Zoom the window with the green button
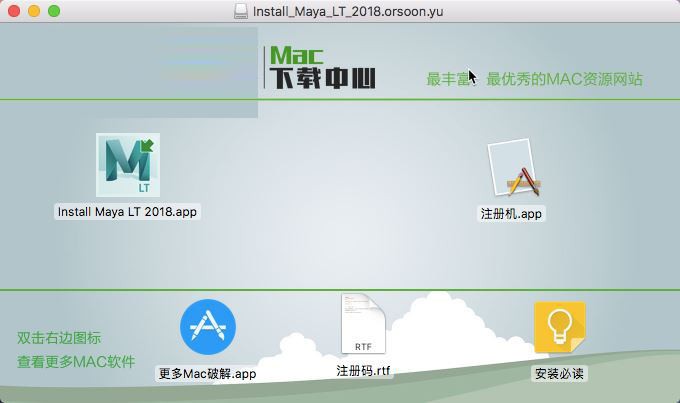 tap(54, 11)
